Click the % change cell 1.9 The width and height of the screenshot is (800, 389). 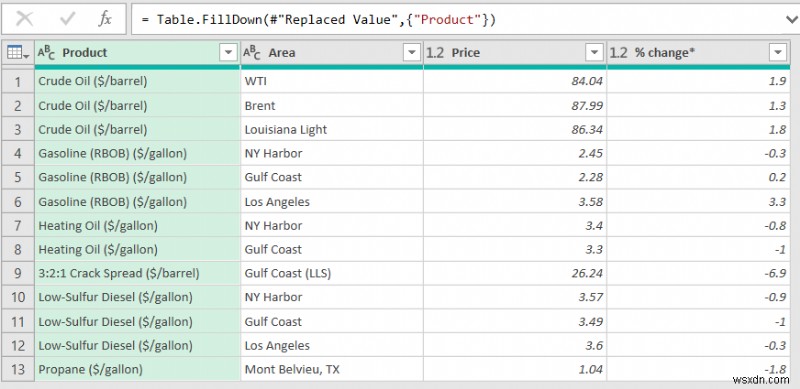coord(698,81)
